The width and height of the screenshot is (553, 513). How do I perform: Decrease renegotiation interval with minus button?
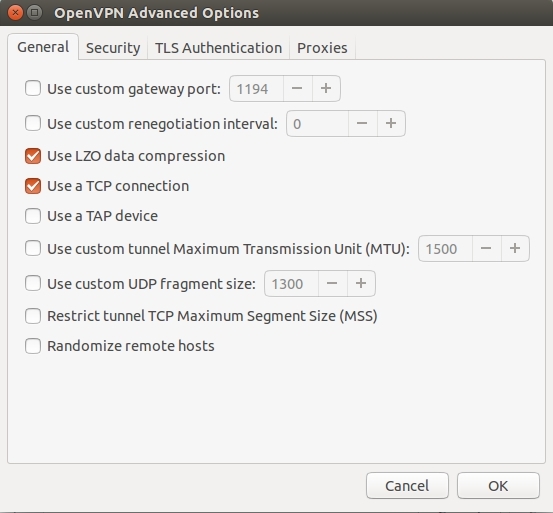point(362,123)
